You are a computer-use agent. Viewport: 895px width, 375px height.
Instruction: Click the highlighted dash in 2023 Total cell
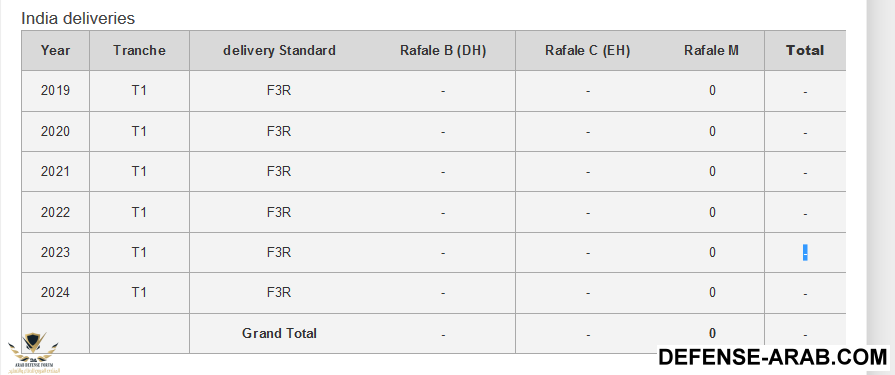805,253
